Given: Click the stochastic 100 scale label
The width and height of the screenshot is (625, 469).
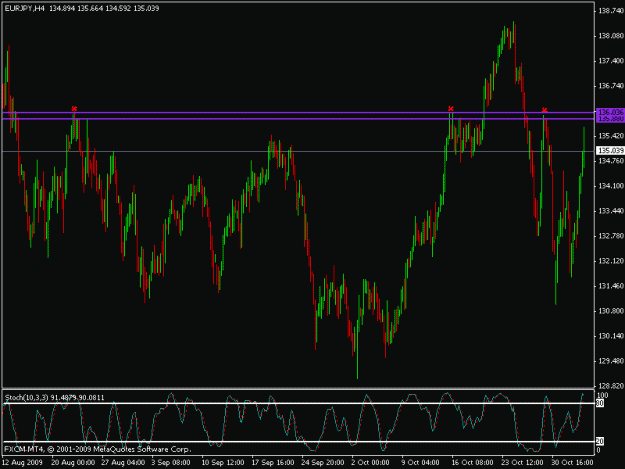Looking at the screenshot, I should click(602, 395).
